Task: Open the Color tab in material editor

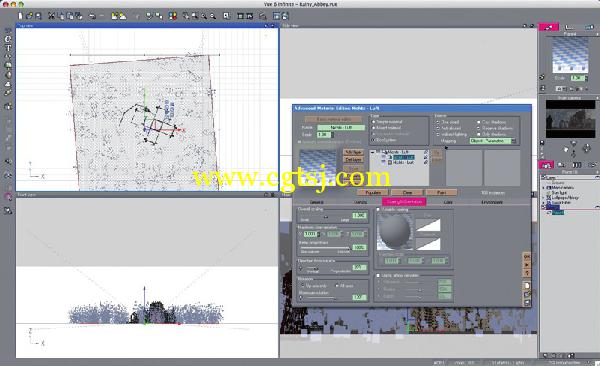Action: click(x=448, y=202)
